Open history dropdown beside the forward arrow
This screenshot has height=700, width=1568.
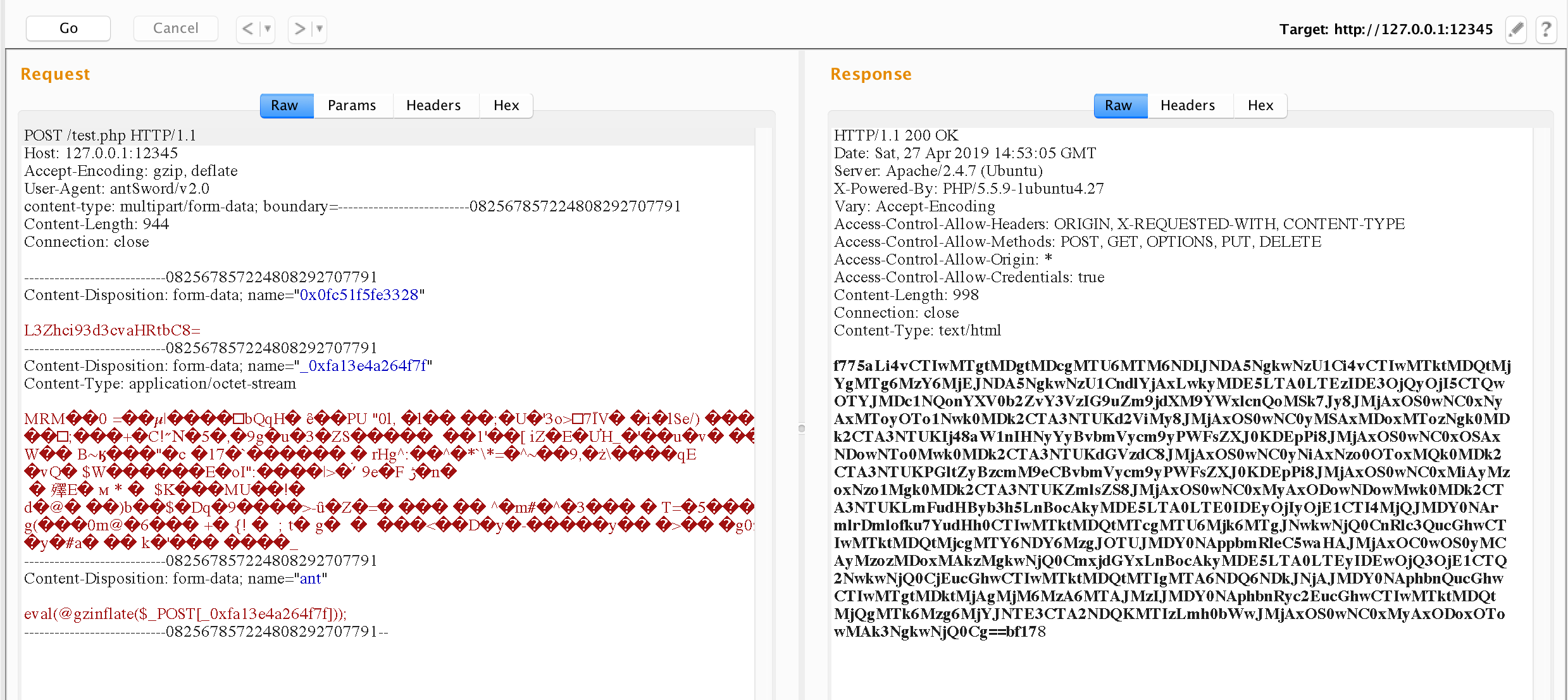click(320, 28)
